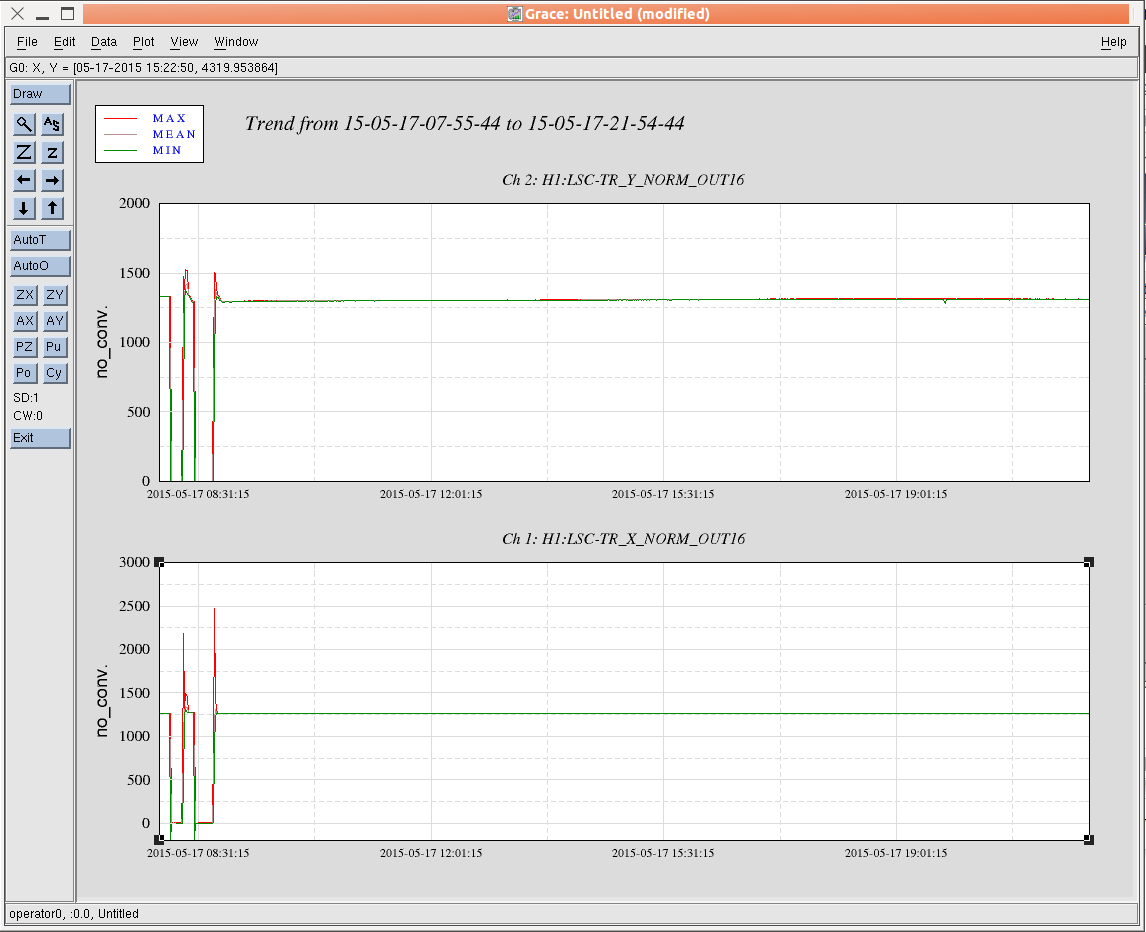
Task: Click the AutoT autotick button
Action: coord(40,240)
